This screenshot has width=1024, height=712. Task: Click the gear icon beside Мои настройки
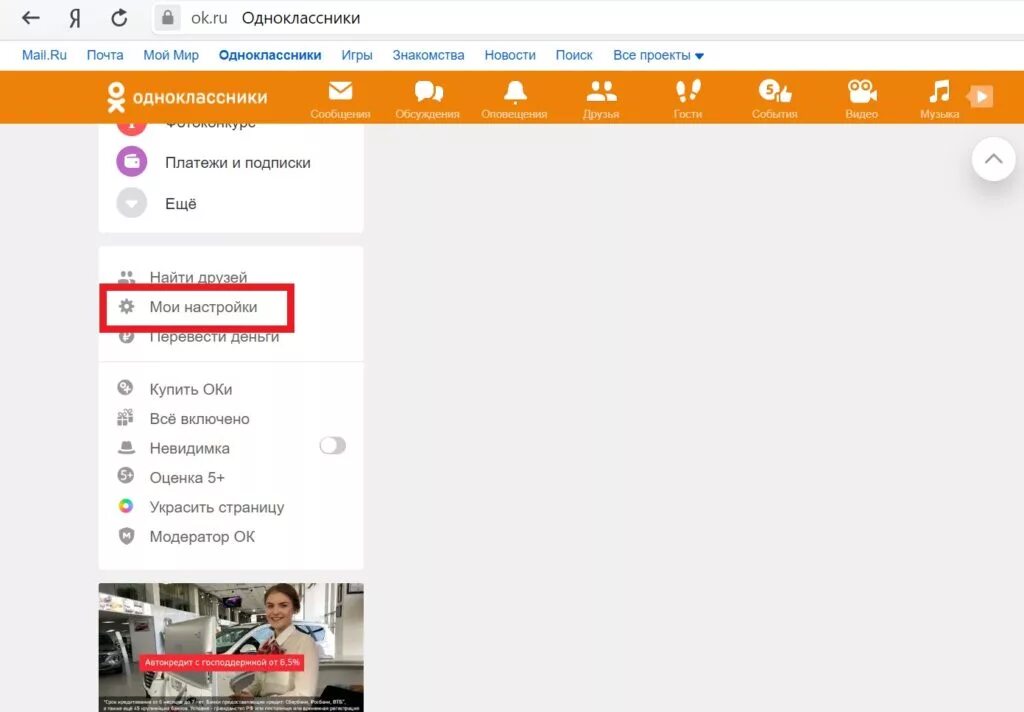[126, 306]
